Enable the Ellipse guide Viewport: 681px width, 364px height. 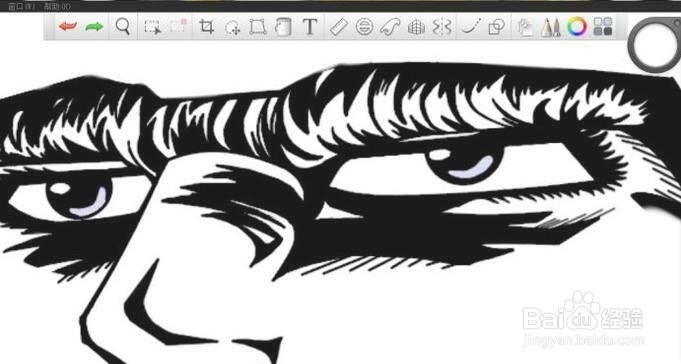tap(364, 27)
